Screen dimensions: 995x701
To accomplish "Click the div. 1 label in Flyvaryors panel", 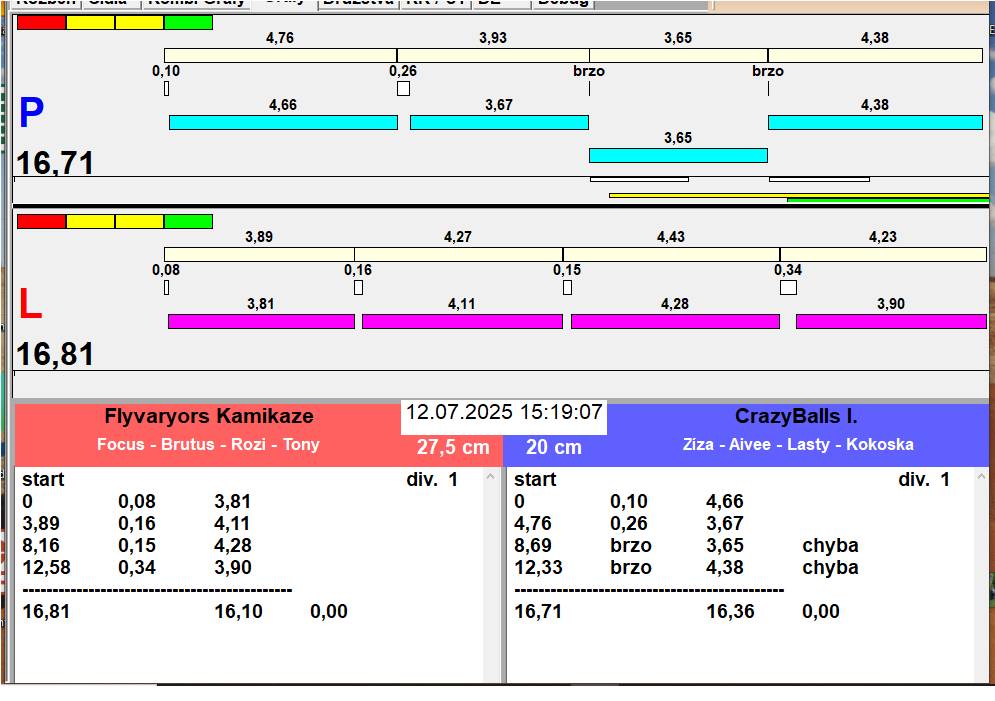I will 432,479.
